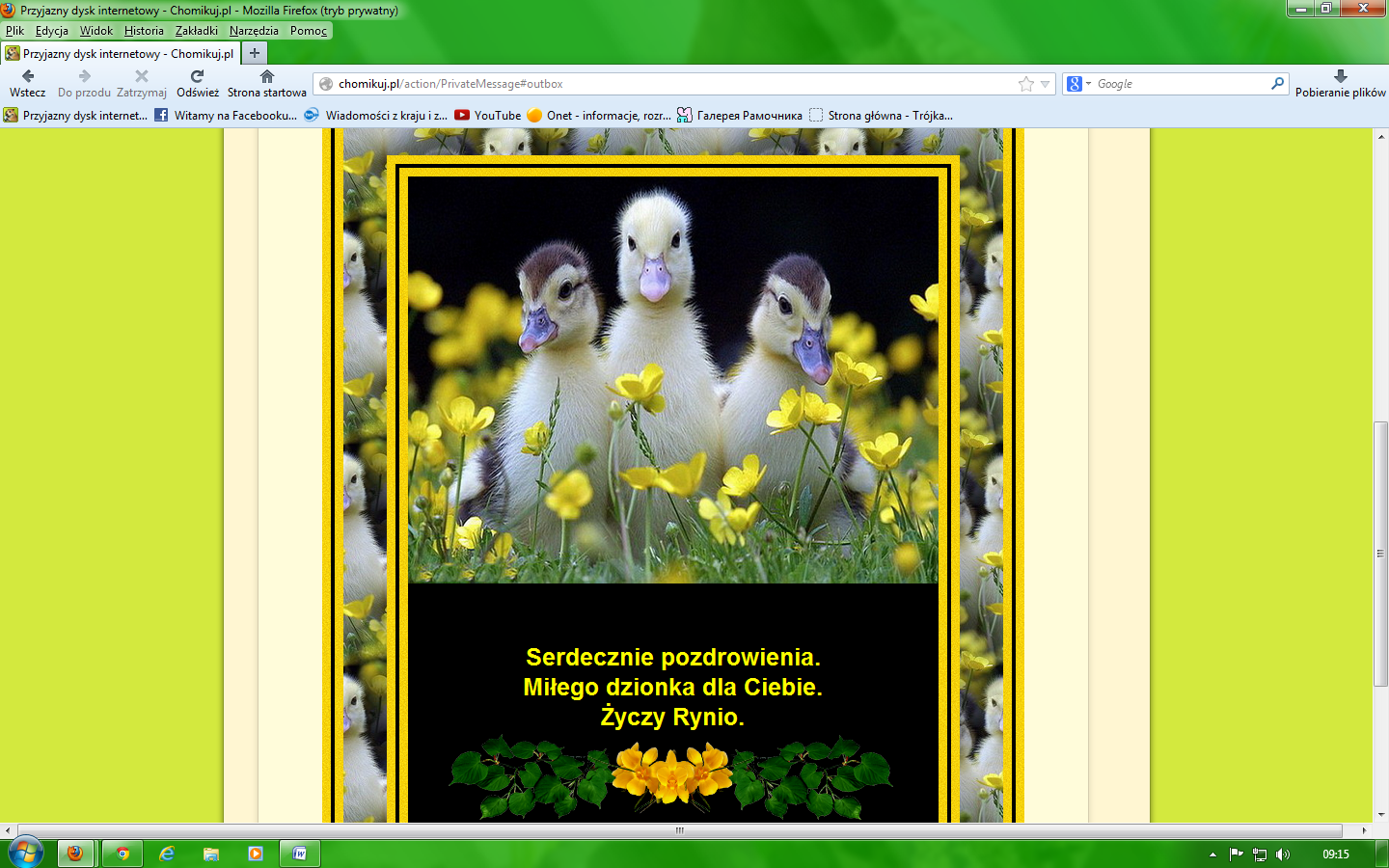Image resolution: width=1389 pixels, height=868 pixels.
Task: Expand URL history dropdown arrow
Action: pyautogui.click(x=1045, y=84)
